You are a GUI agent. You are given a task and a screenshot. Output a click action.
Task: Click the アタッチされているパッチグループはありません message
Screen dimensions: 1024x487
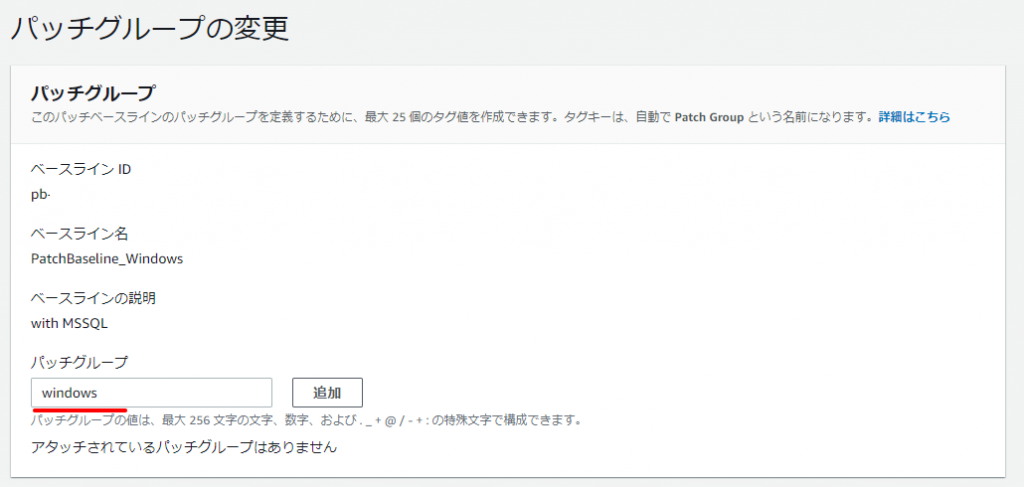(x=184, y=447)
